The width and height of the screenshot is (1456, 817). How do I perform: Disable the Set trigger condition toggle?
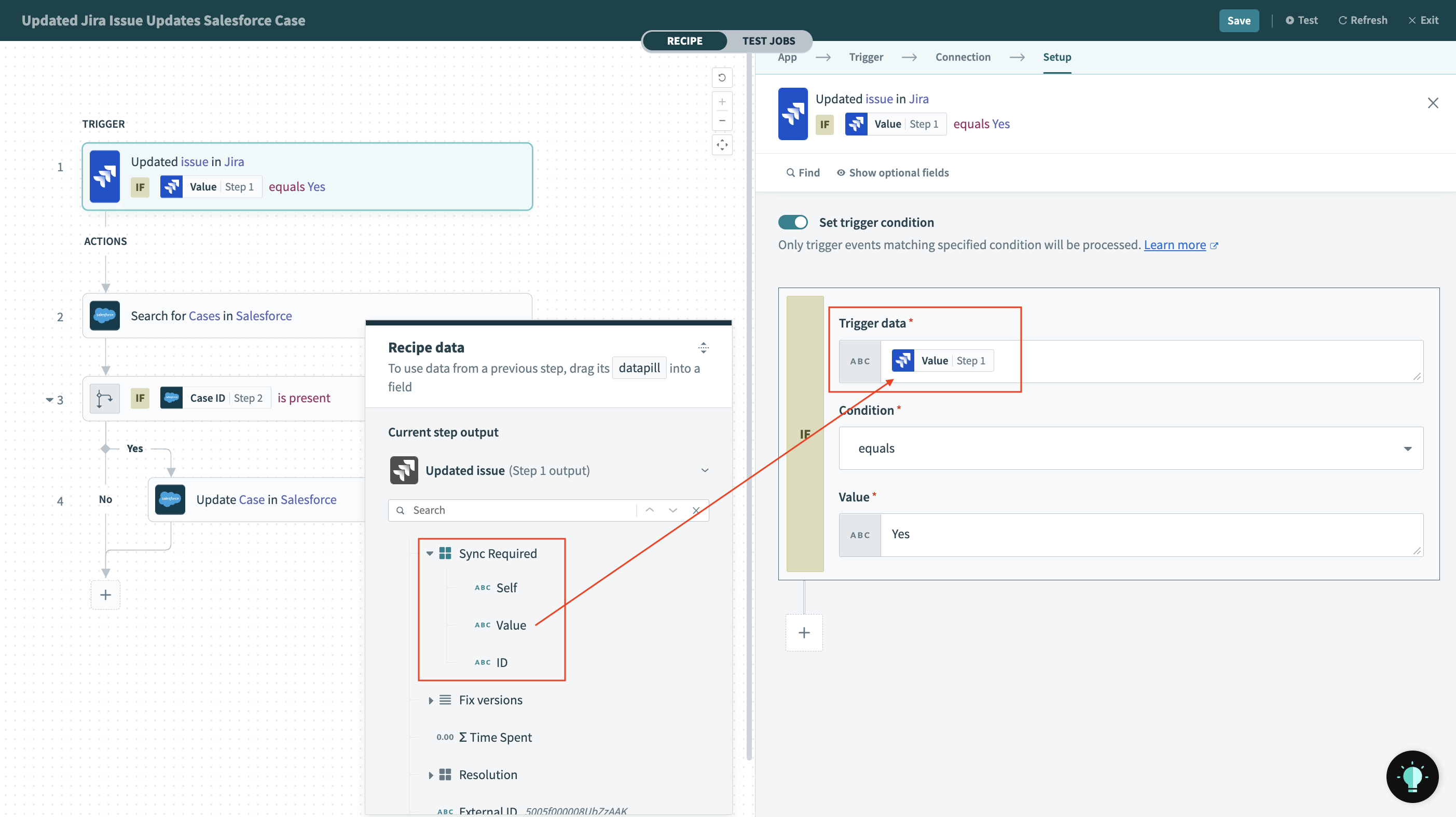(793, 222)
